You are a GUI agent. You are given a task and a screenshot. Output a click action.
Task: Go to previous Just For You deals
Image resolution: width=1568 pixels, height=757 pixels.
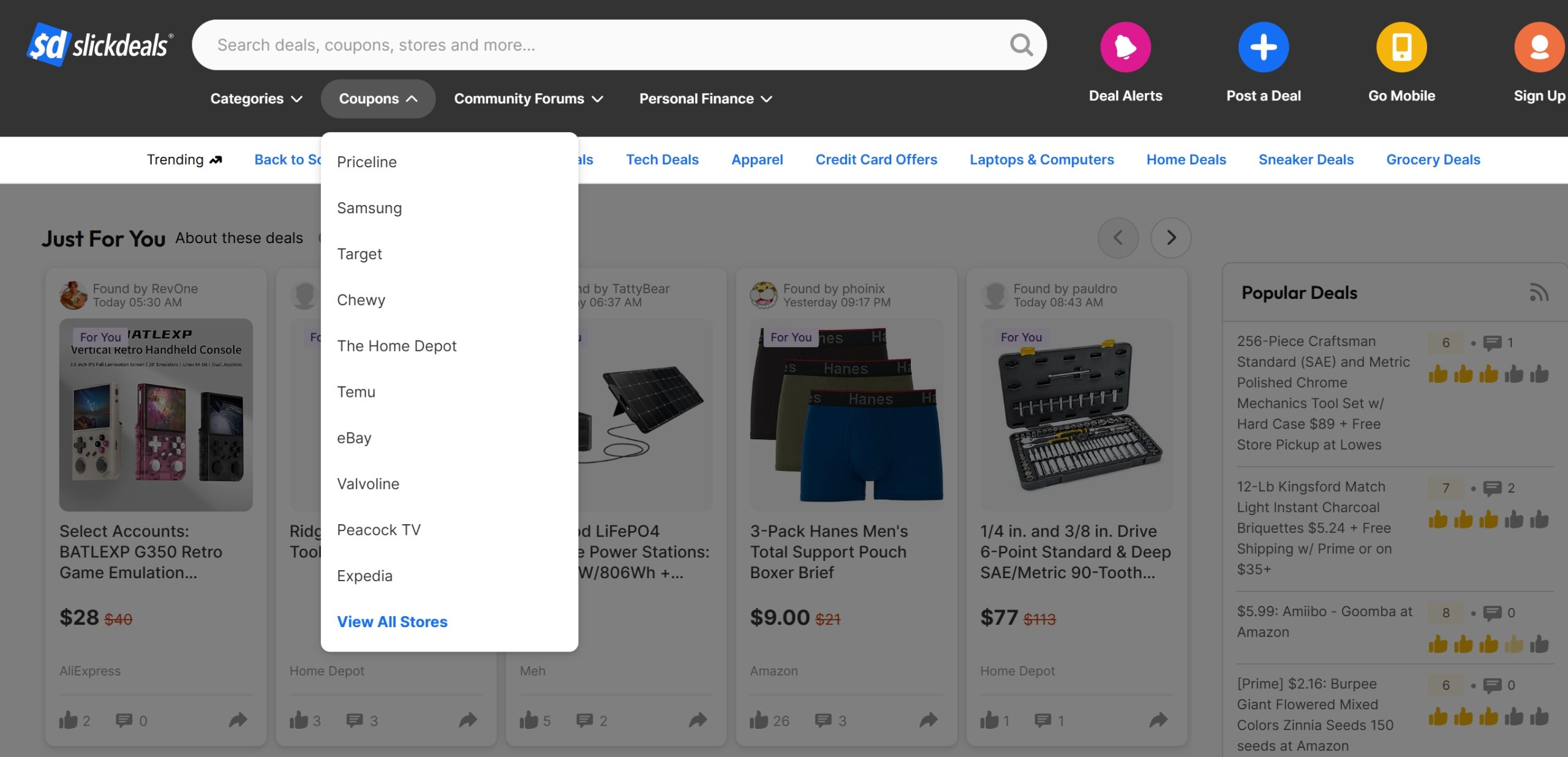pos(1118,238)
